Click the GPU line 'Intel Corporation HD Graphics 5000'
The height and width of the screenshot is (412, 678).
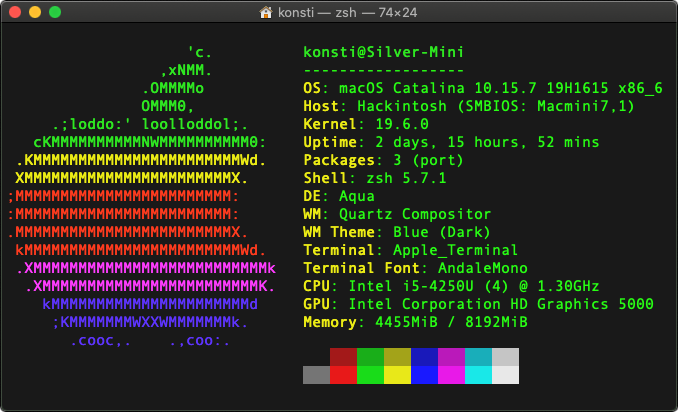[501, 304]
